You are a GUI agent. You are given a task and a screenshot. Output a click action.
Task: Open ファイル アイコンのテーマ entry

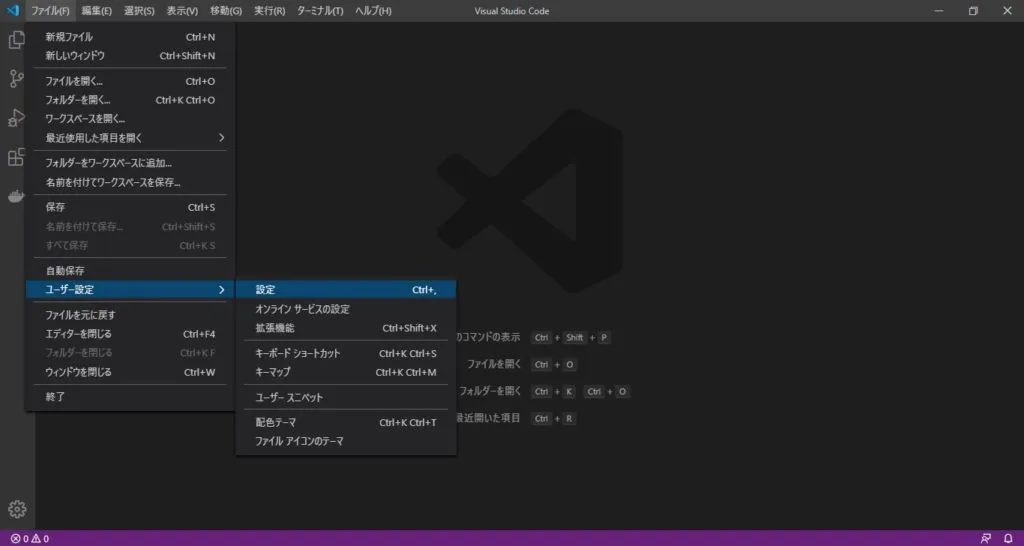346,442
